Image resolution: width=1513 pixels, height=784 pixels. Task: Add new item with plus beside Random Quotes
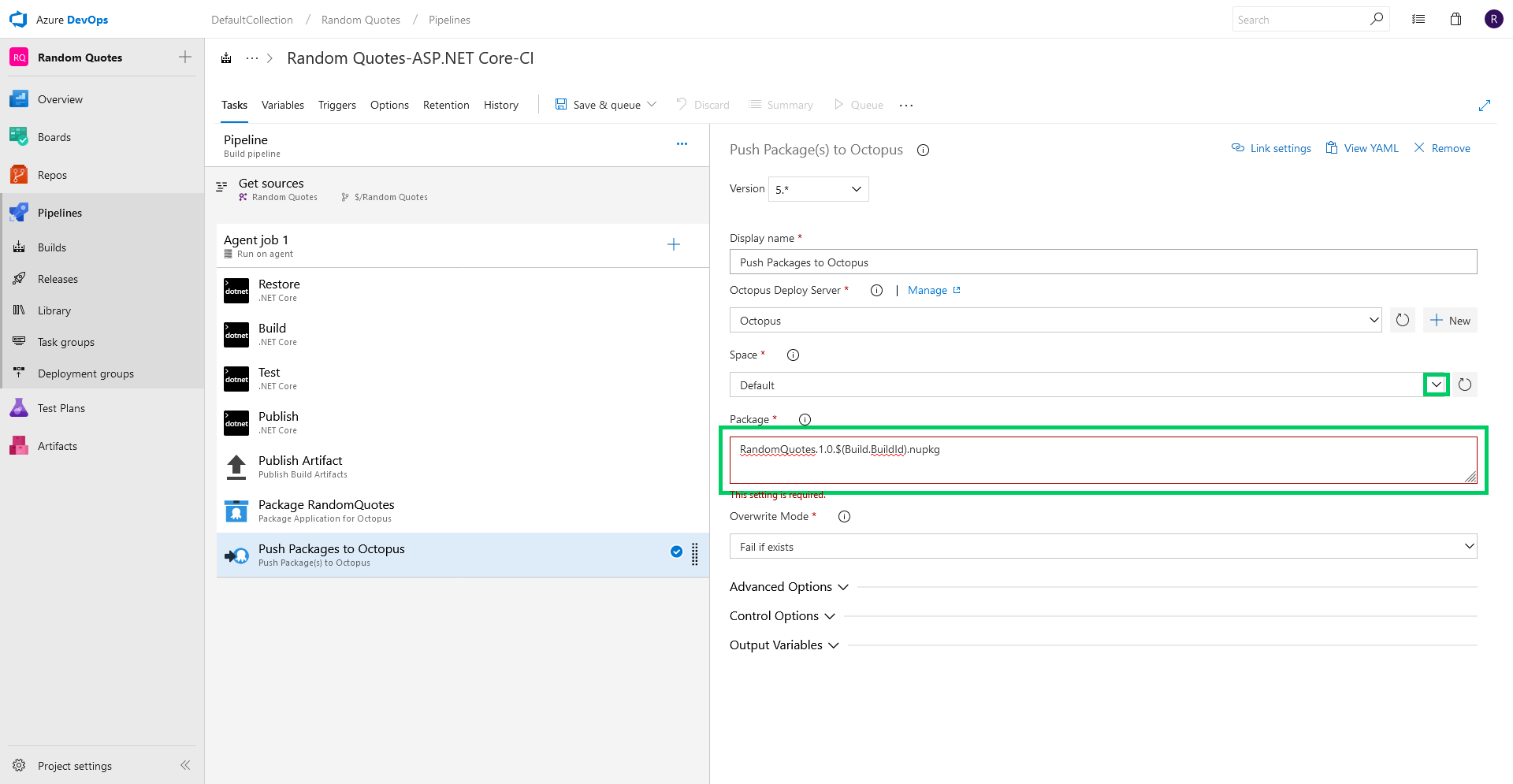pyautogui.click(x=185, y=57)
